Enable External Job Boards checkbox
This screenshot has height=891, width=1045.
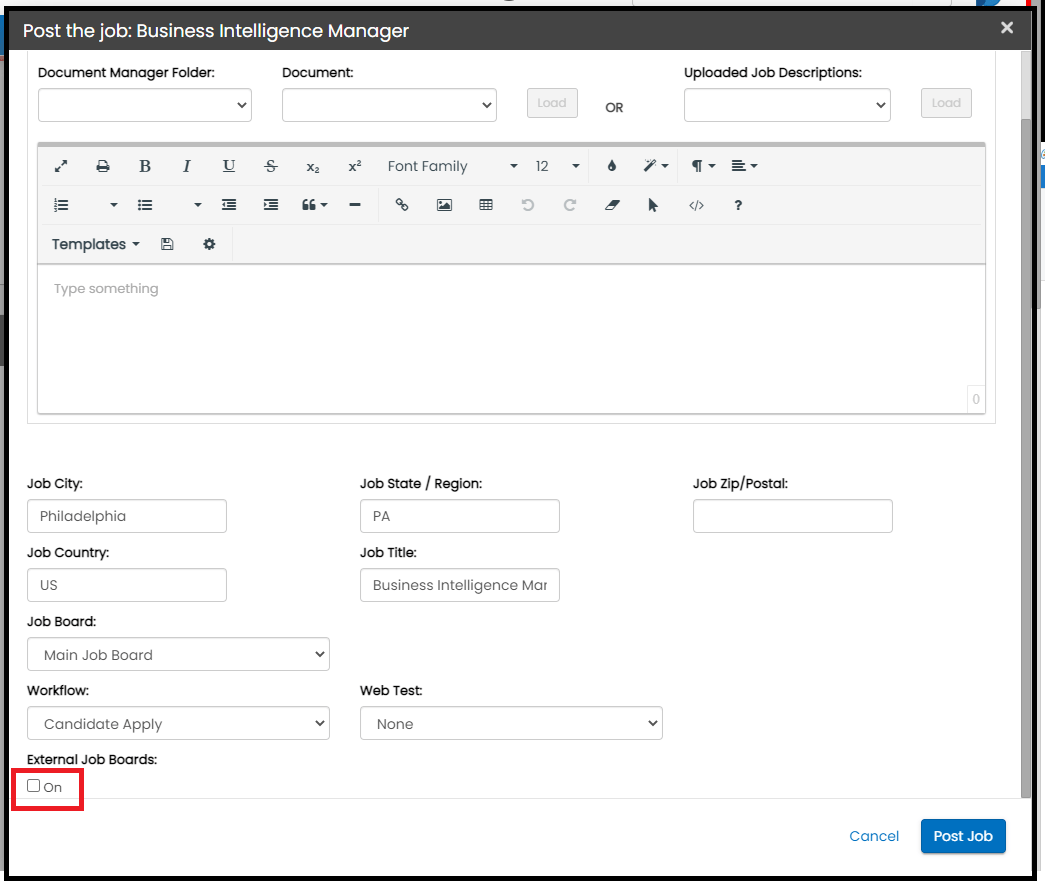pyautogui.click(x=34, y=786)
